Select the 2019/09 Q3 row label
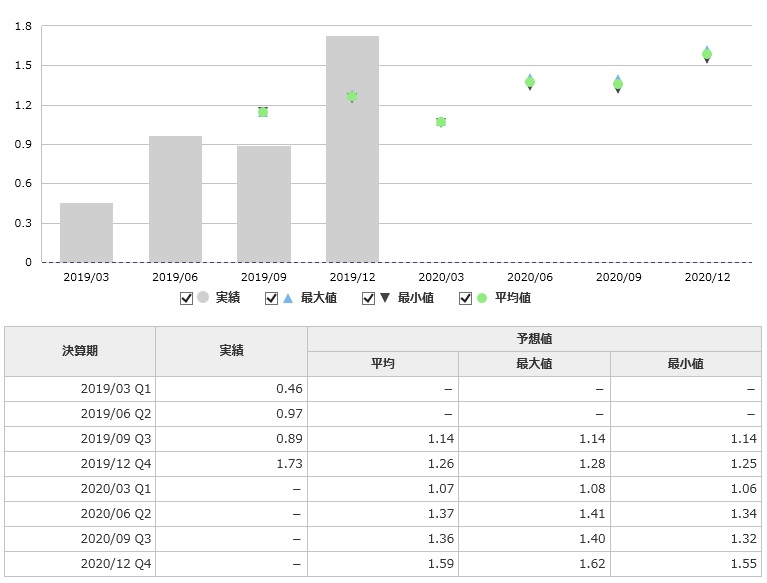 click(116, 439)
